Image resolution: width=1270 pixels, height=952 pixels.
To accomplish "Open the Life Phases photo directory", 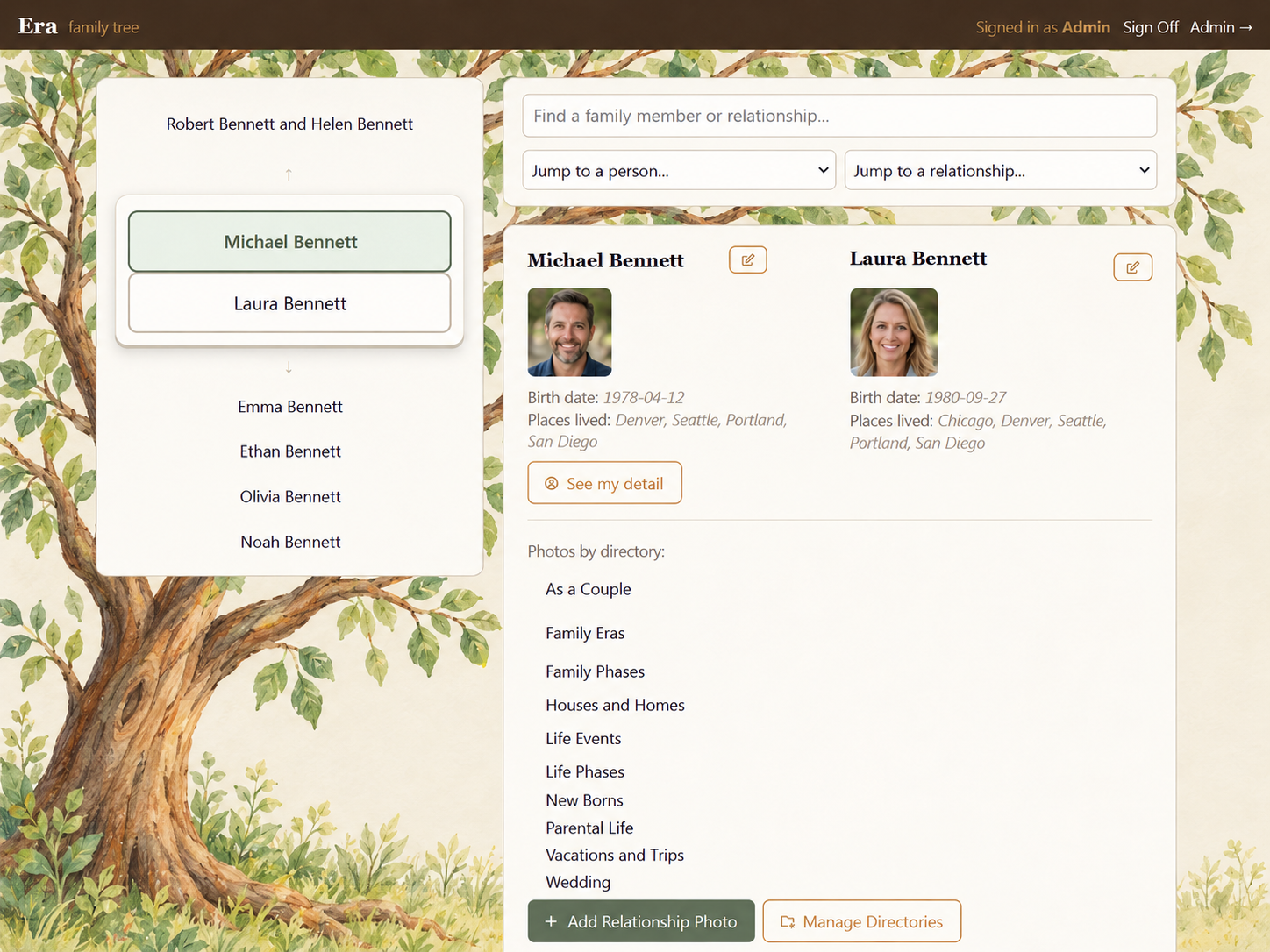I will (x=585, y=771).
